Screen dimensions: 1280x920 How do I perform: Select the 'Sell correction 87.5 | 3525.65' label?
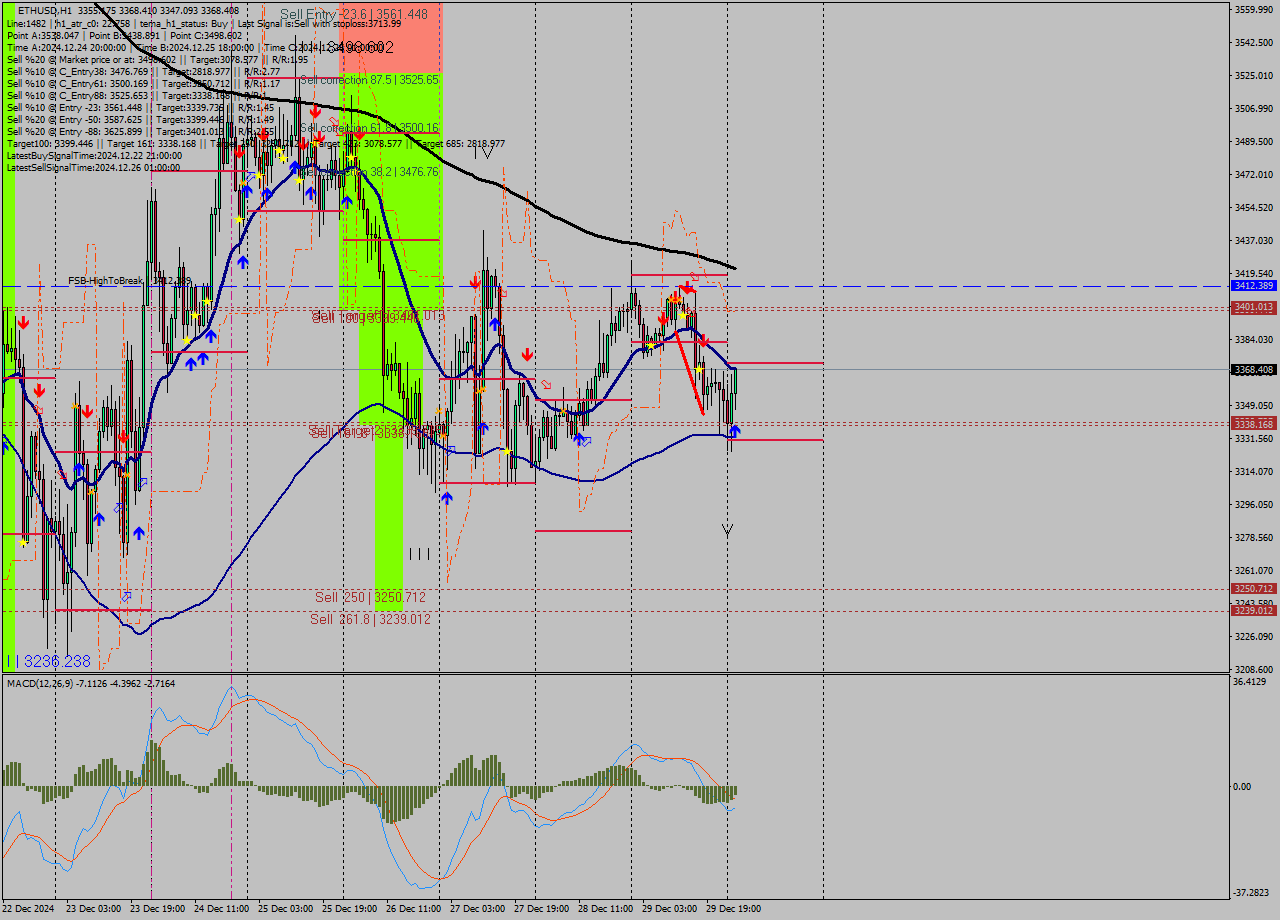[x=369, y=79]
